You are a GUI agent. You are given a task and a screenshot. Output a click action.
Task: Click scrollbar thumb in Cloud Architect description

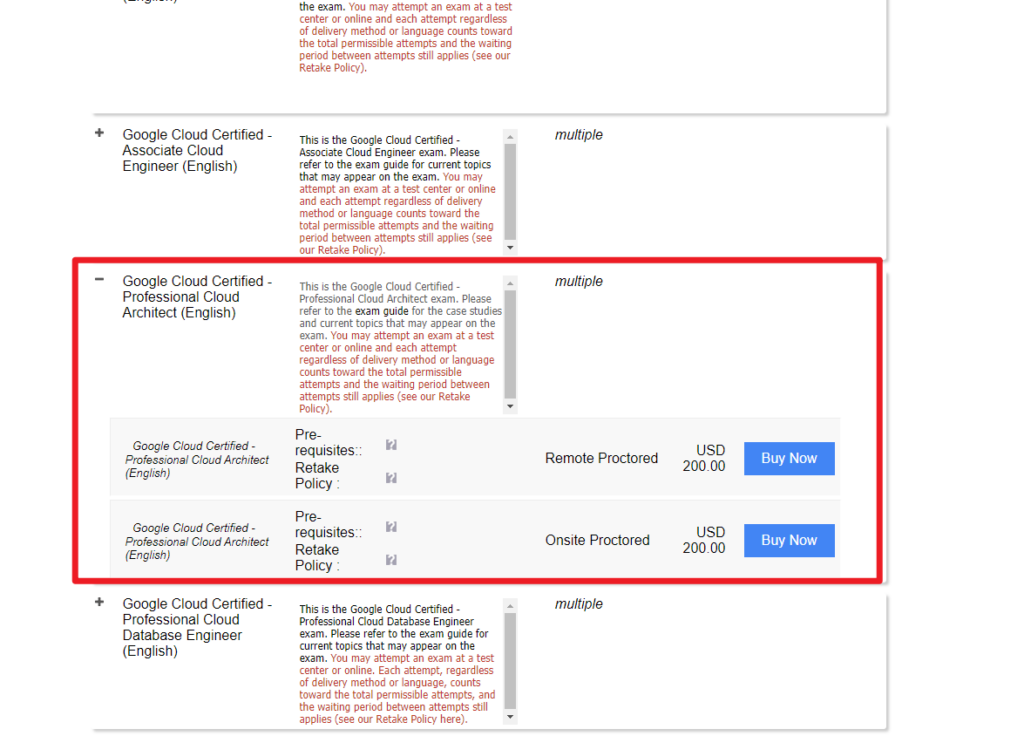point(511,343)
